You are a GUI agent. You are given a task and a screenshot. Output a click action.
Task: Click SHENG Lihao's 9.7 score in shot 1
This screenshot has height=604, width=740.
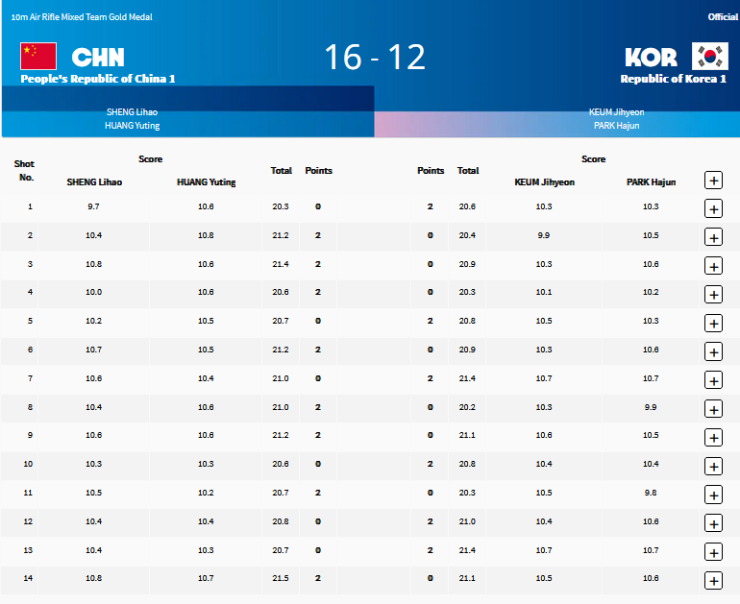pyautogui.click(x=93, y=206)
